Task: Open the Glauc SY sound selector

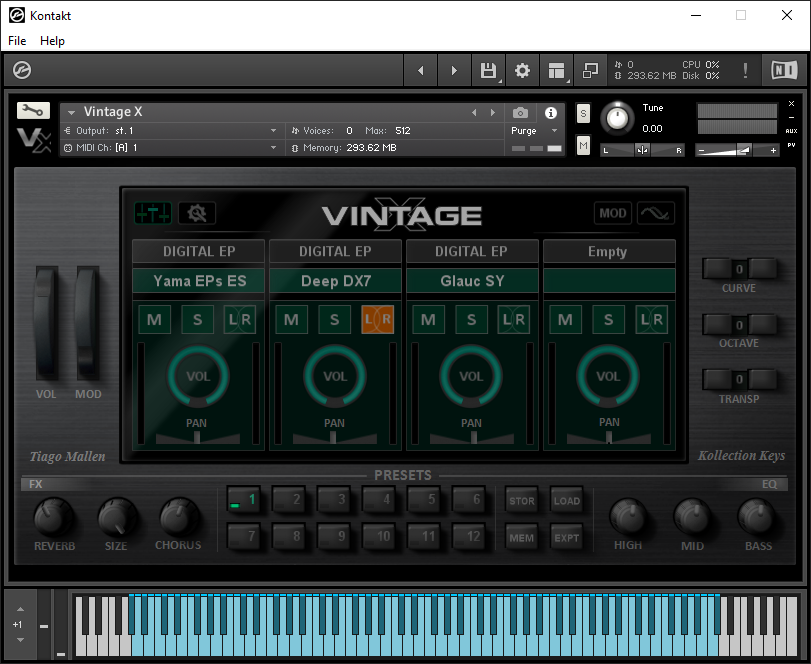Action: tap(472, 281)
